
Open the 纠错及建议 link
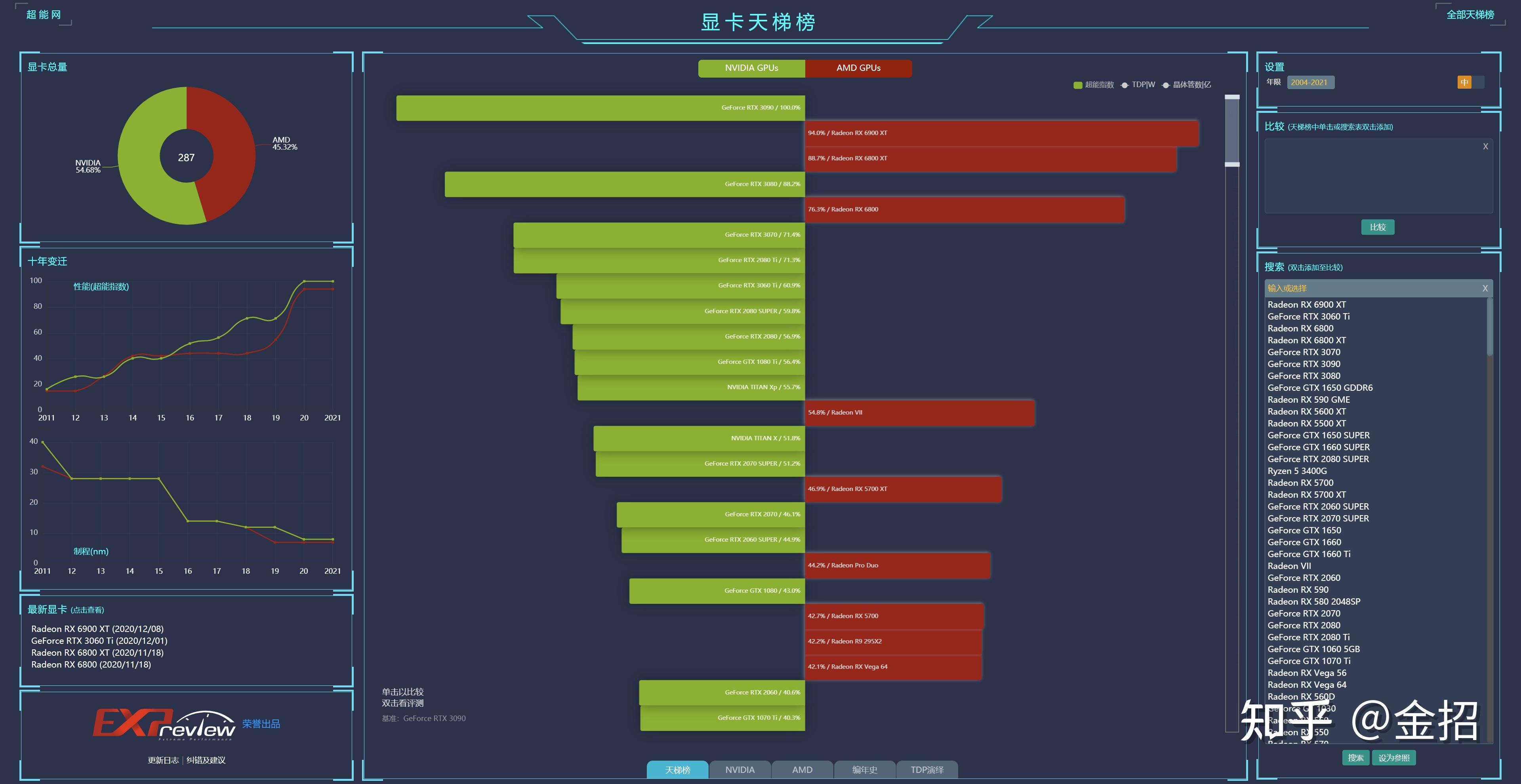click(206, 760)
